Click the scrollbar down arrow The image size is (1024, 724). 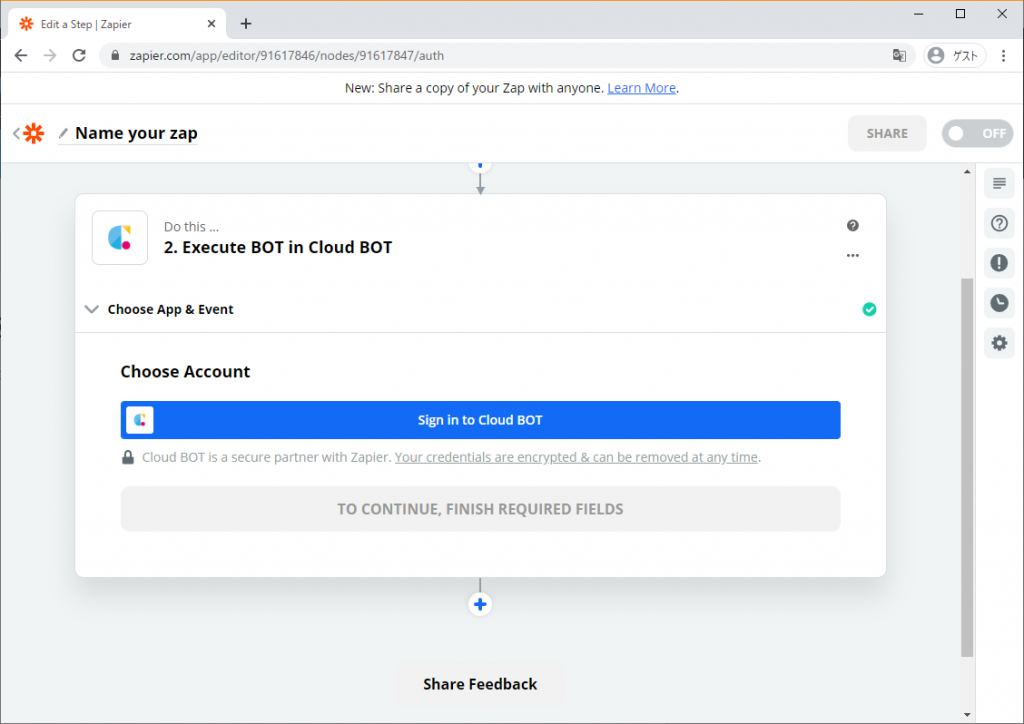(x=967, y=715)
